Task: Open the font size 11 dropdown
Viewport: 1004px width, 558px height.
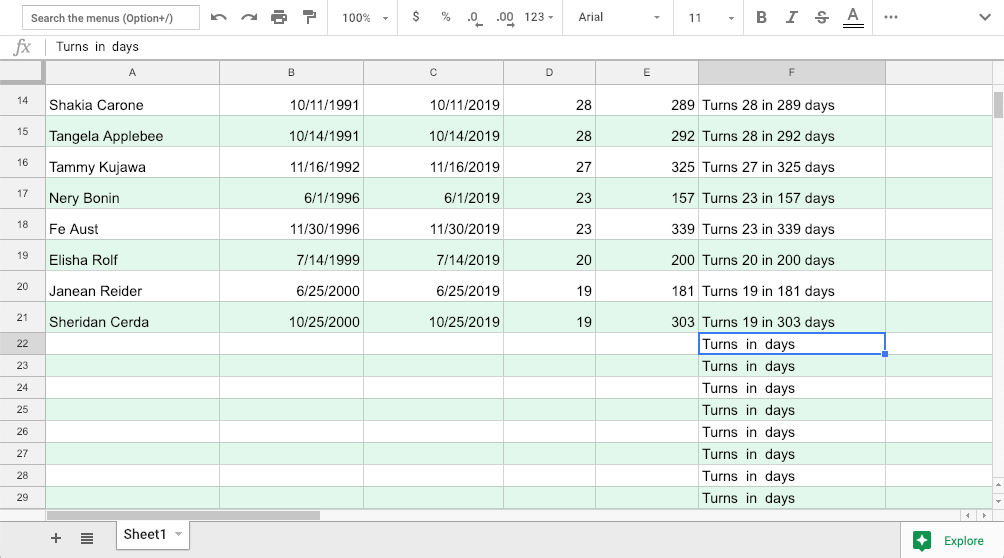Action: tap(711, 18)
